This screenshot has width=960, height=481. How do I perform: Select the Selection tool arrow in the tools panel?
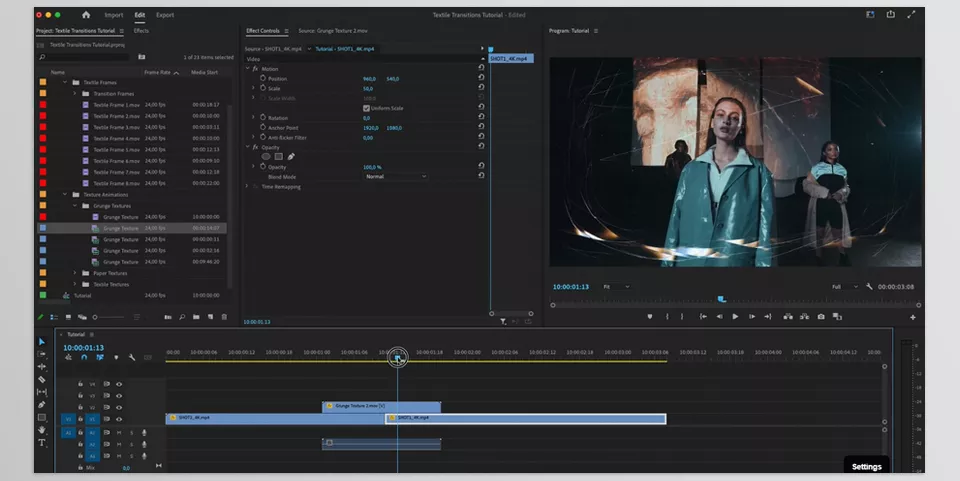[42, 341]
